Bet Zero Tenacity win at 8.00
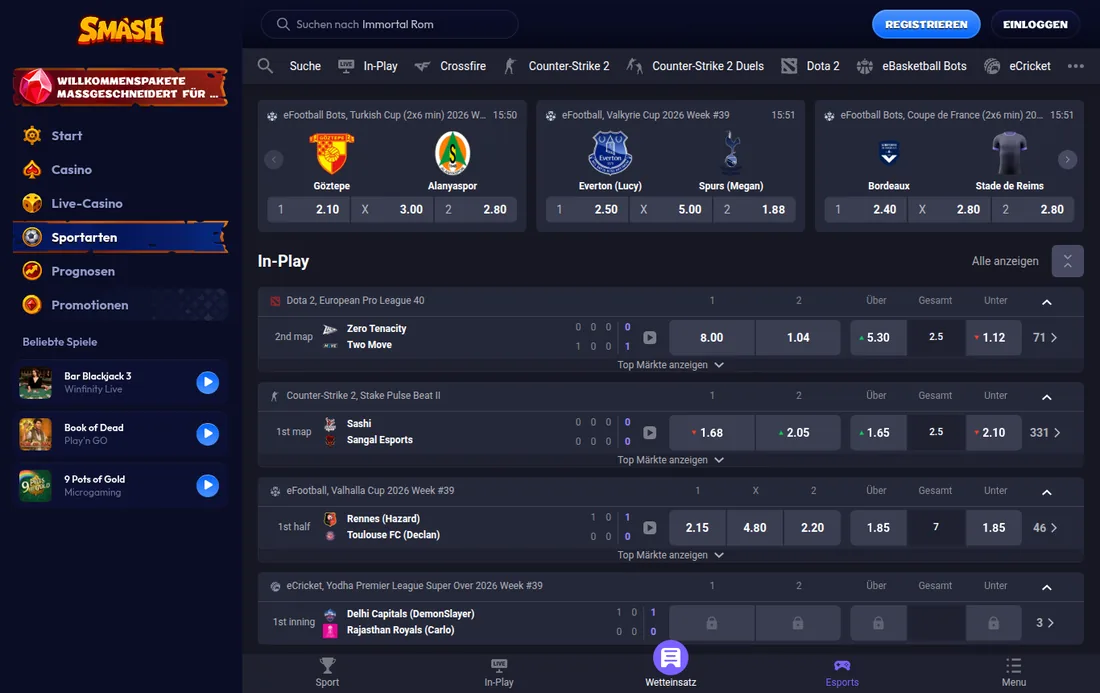The image size is (1100, 693). tap(711, 337)
